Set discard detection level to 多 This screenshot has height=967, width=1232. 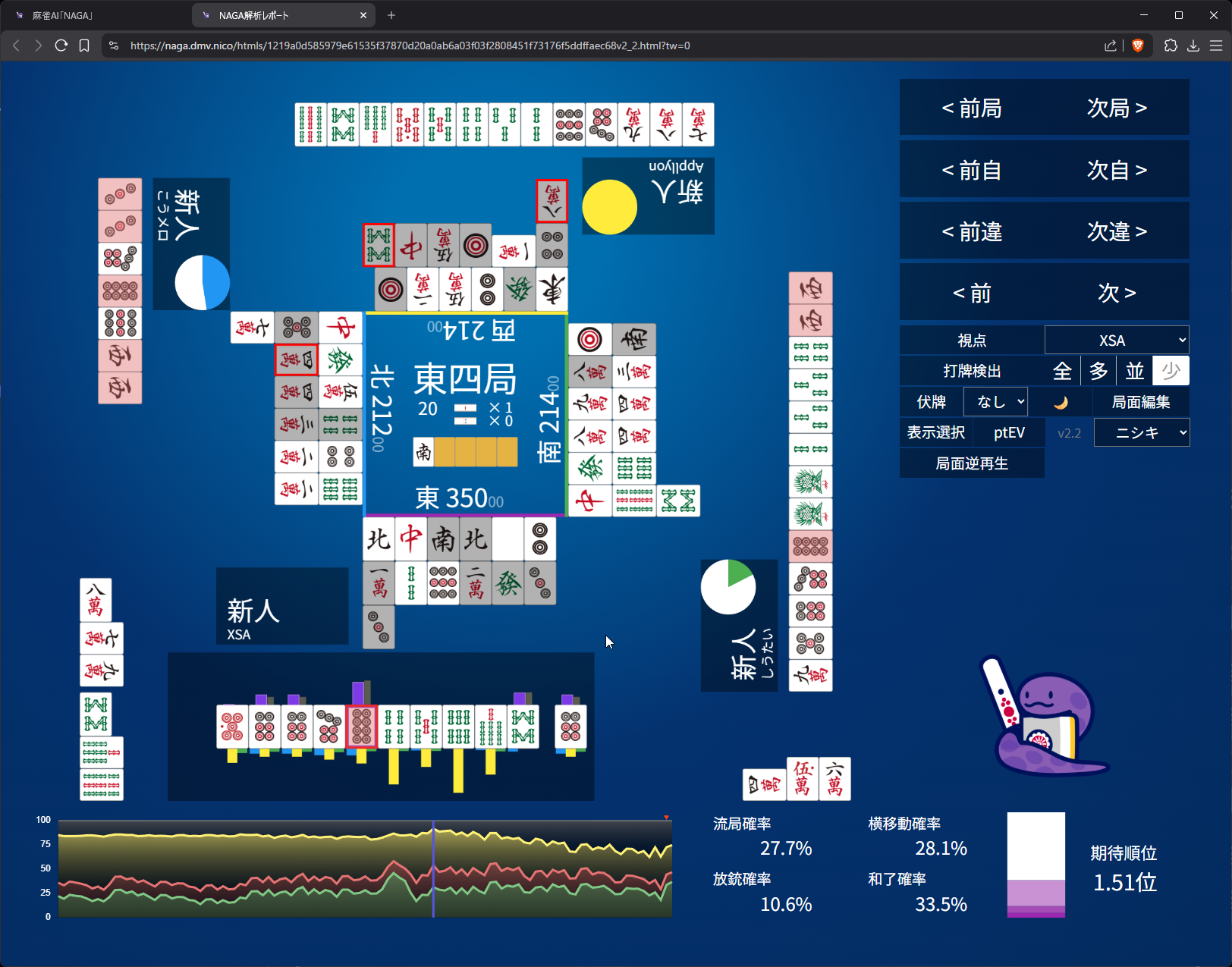click(1098, 371)
